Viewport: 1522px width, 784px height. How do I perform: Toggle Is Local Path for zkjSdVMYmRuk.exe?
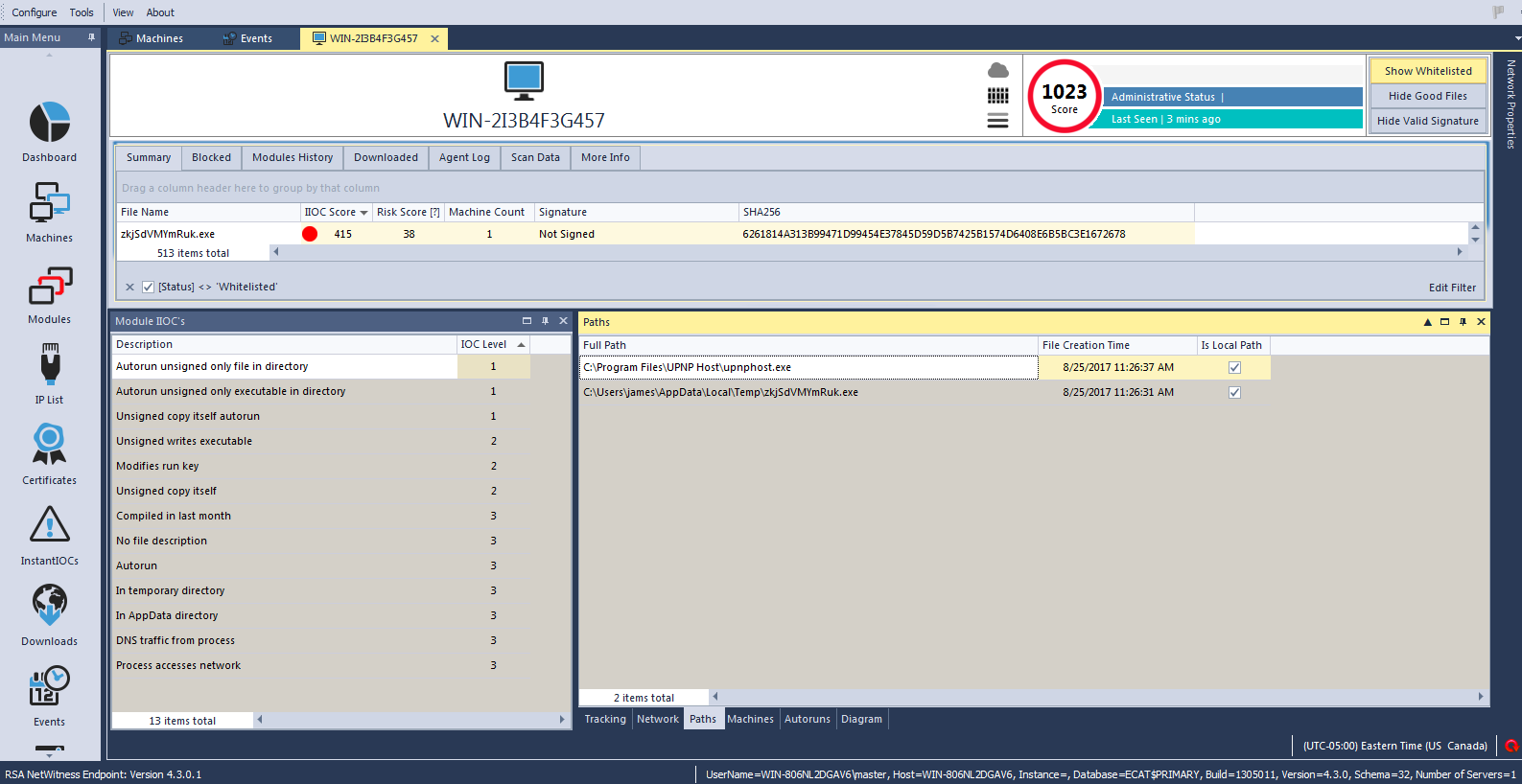tap(1234, 392)
